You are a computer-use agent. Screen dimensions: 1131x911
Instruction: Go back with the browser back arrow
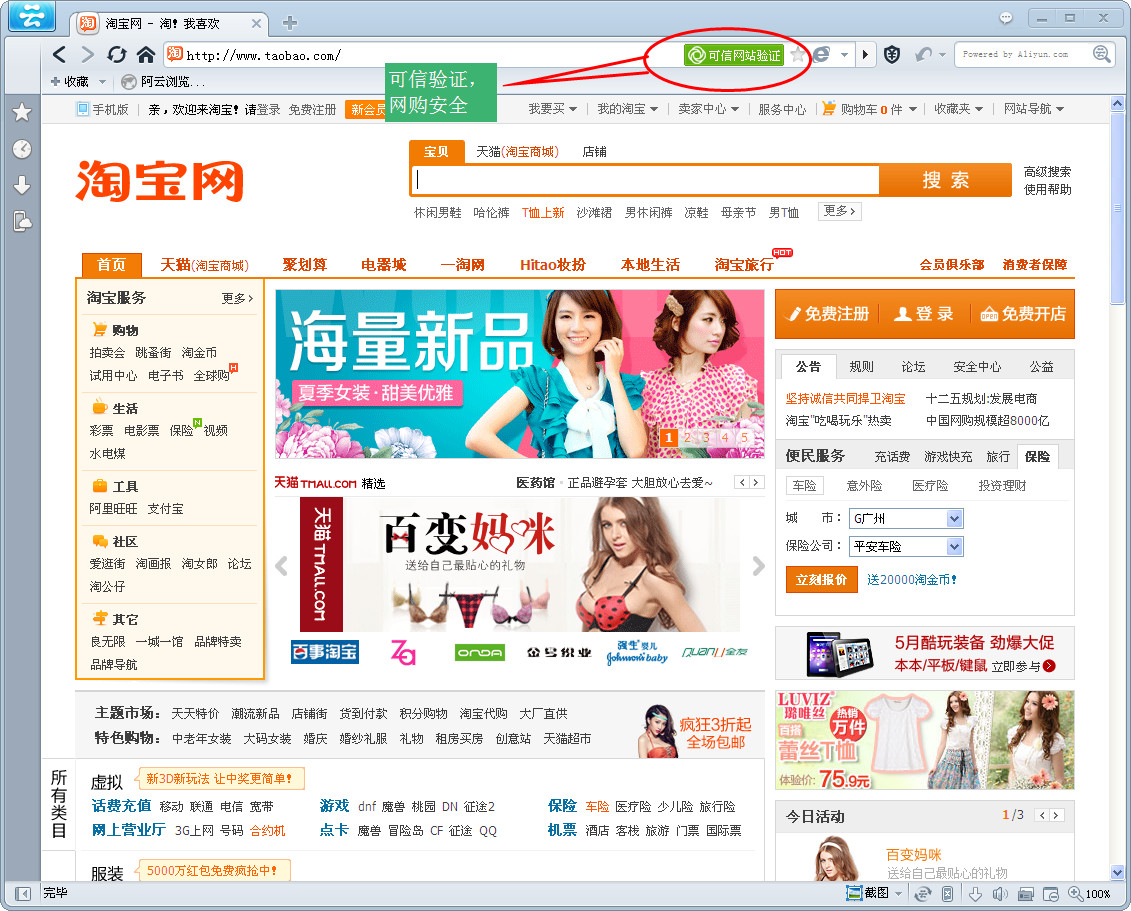coord(59,54)
